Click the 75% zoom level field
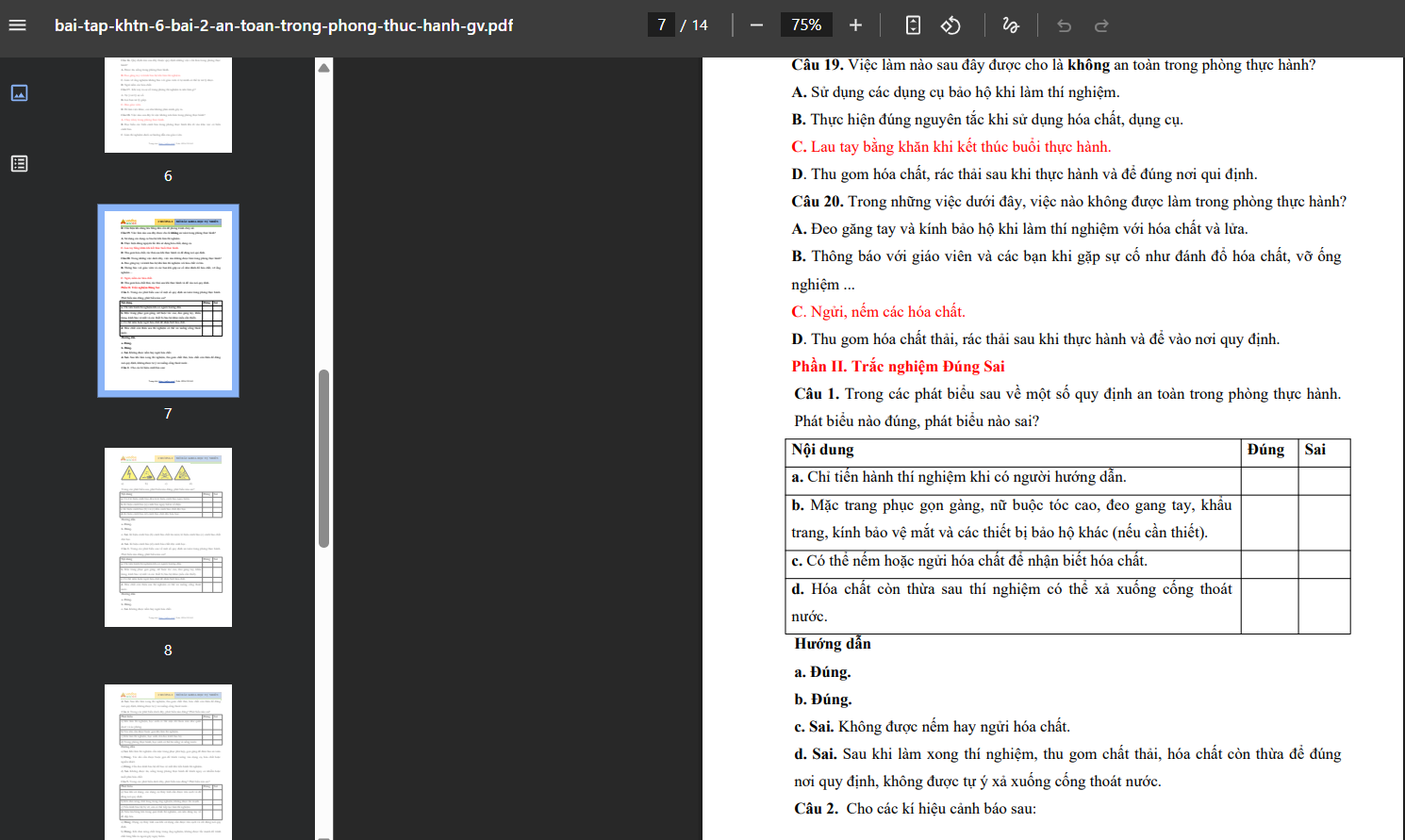1405x840 pixels. 806,25
